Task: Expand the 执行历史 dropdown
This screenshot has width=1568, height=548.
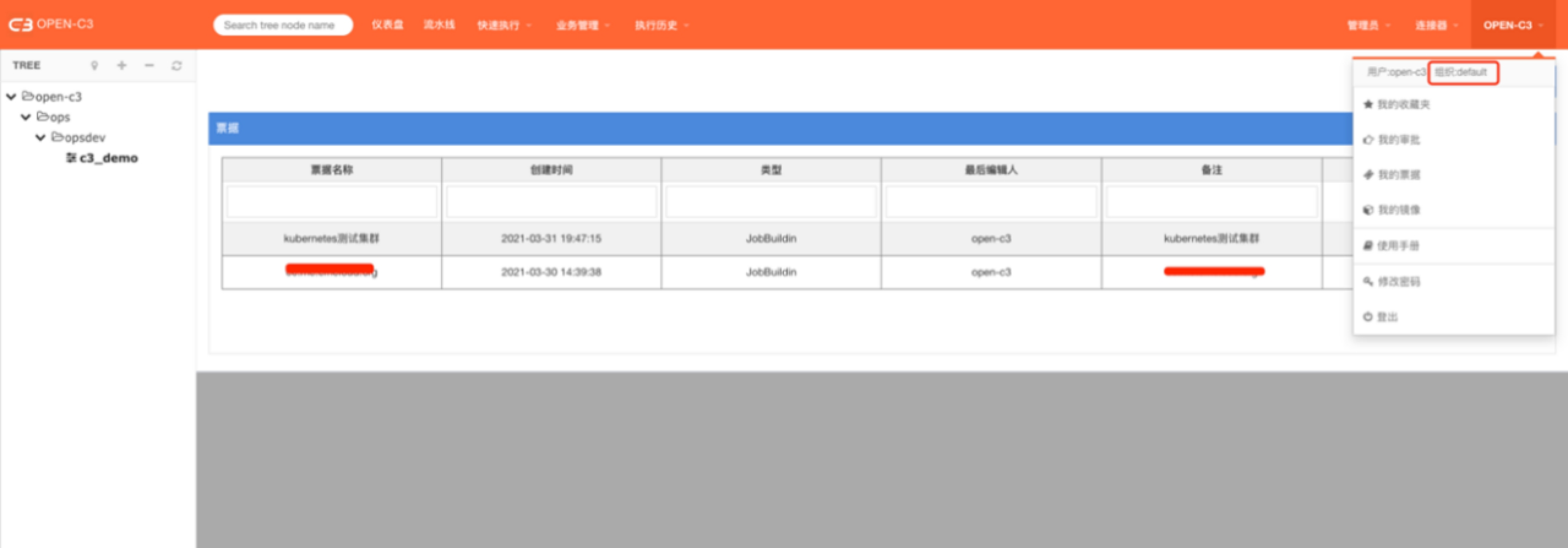Action: [661, 25]
